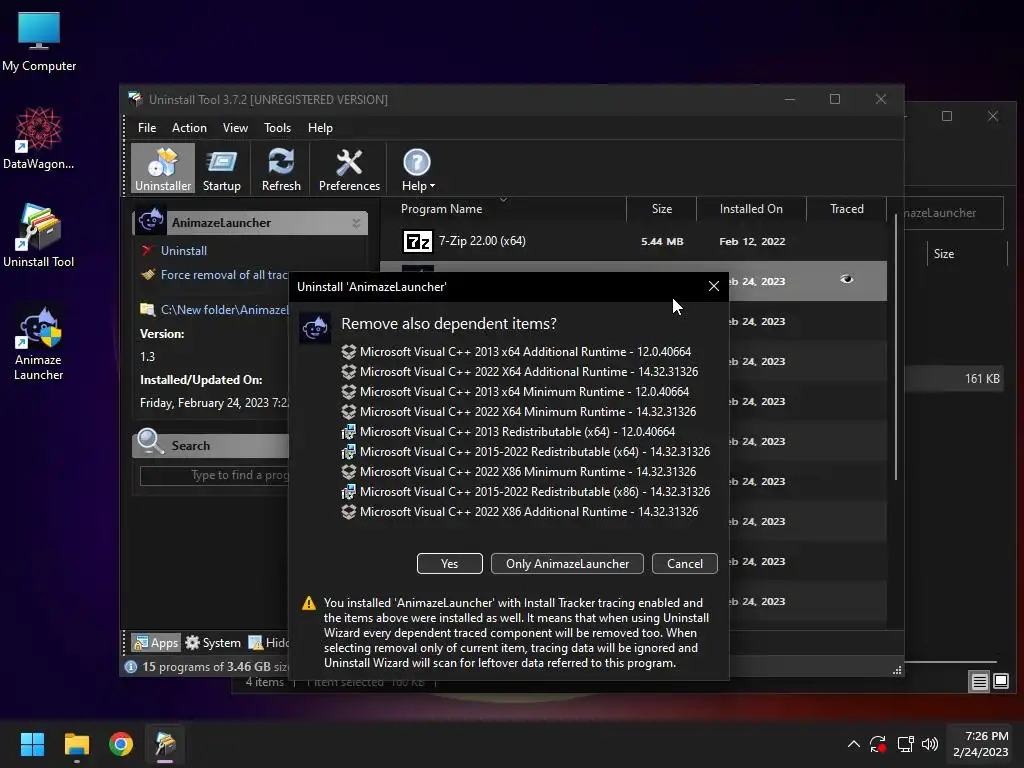Screen dimensions: 1024x768
Task: Click Yes to remove dependent items
Action: (449, 564)
